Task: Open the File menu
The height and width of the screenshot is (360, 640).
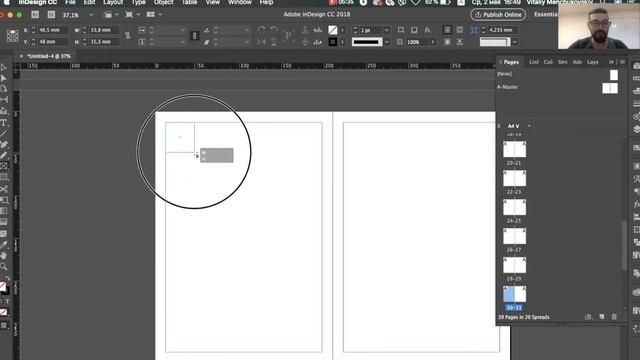Action: [70, 2]
